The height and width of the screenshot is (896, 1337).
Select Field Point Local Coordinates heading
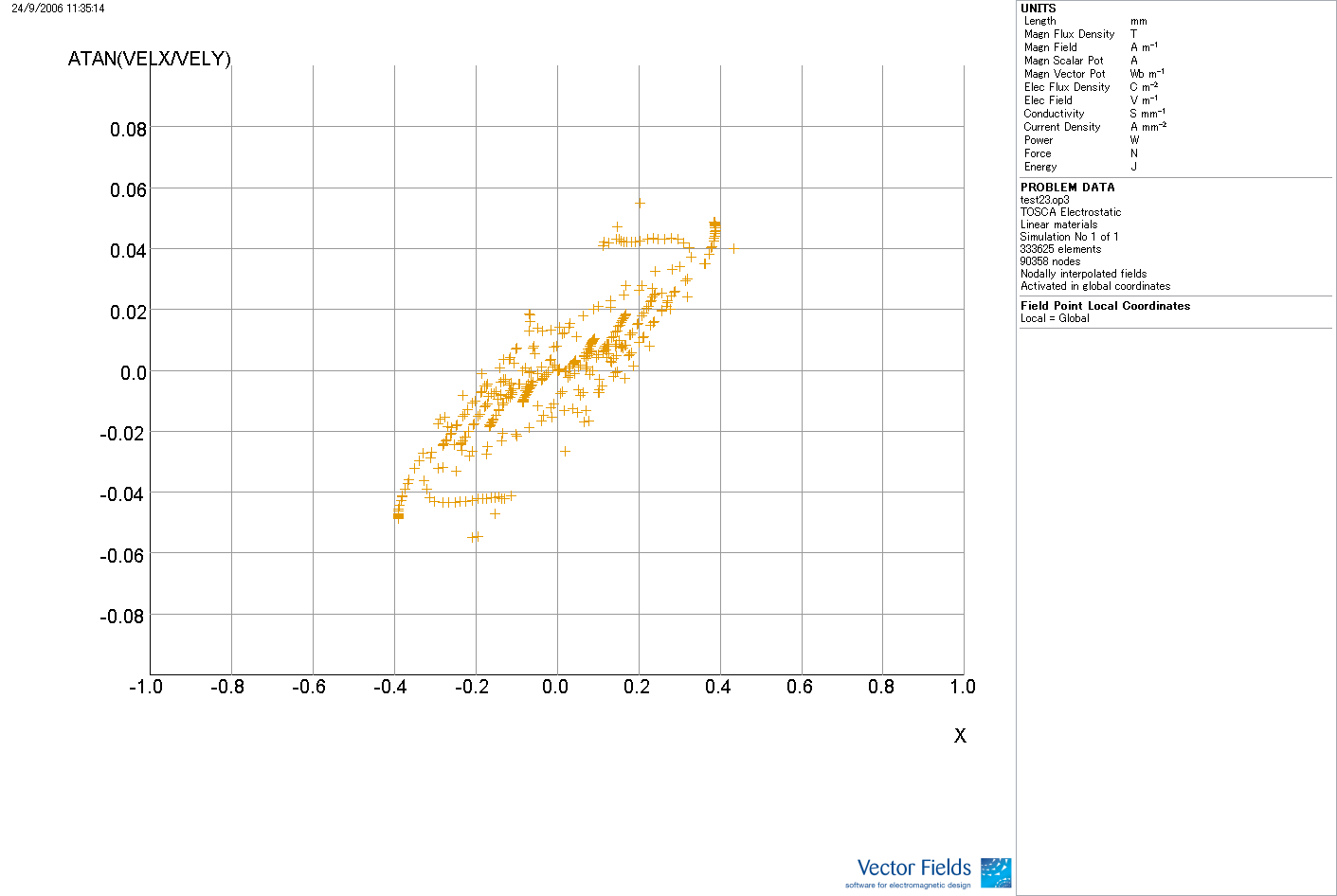1105,306
